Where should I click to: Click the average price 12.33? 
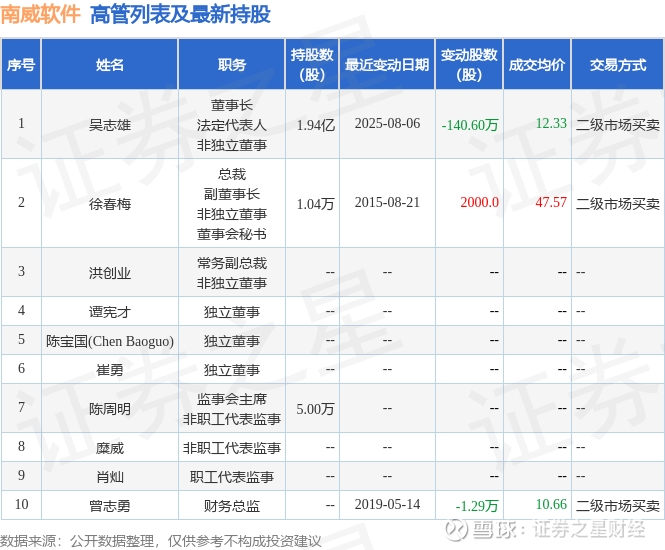coord(551,123)
